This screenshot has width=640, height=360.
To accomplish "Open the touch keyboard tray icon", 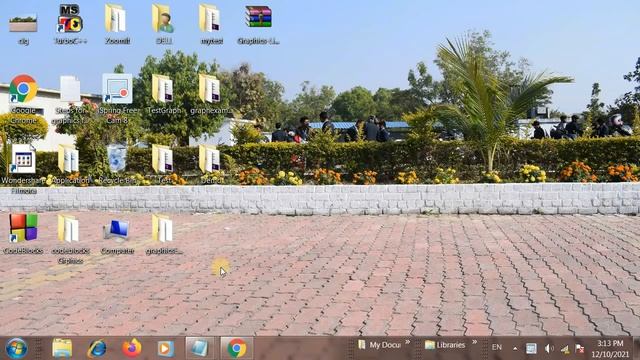I will pos(531,349).
